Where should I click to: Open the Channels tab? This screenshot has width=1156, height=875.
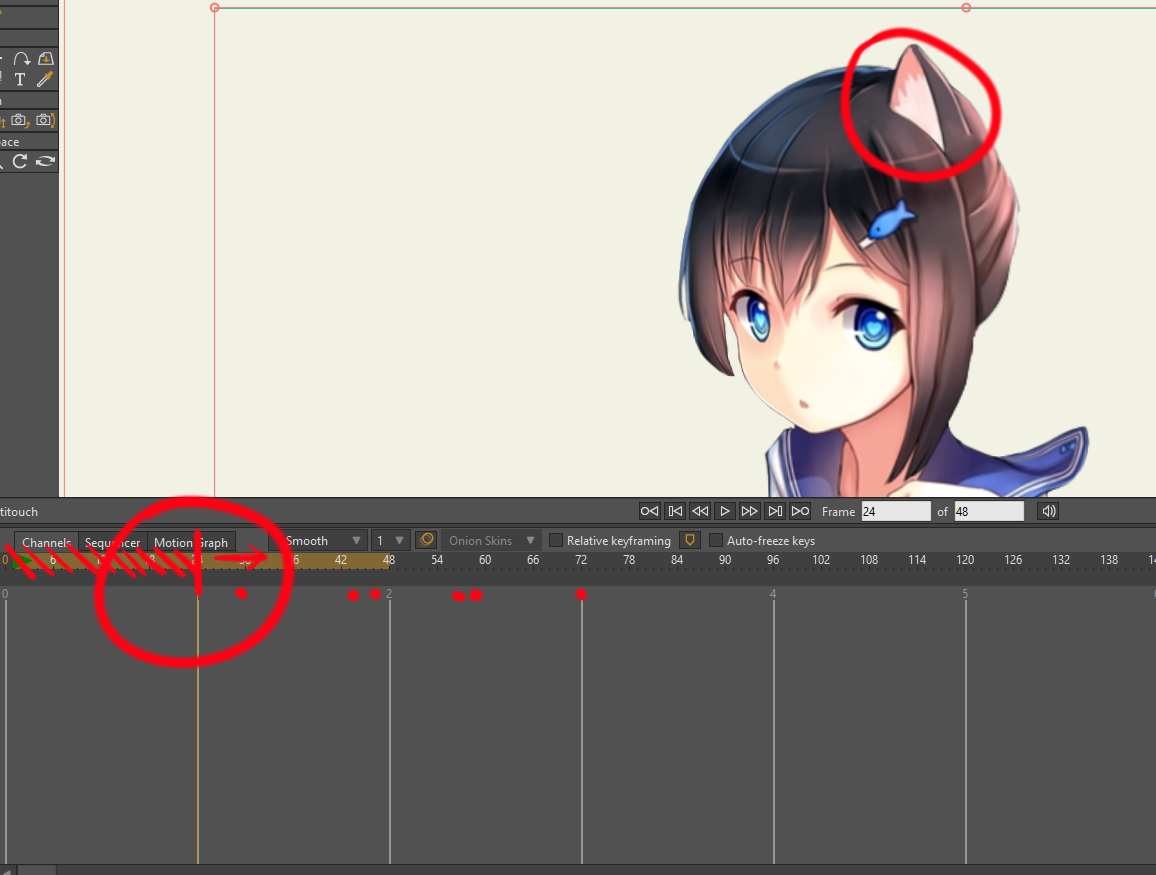46,543
